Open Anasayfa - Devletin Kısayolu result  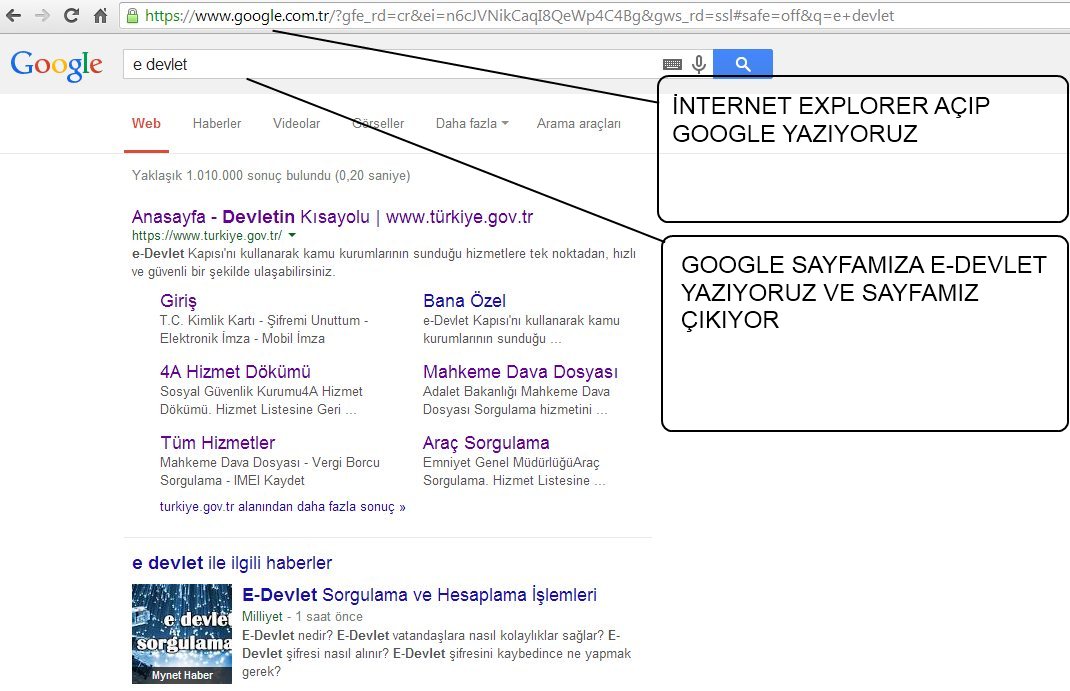click(x=332, y=217)
